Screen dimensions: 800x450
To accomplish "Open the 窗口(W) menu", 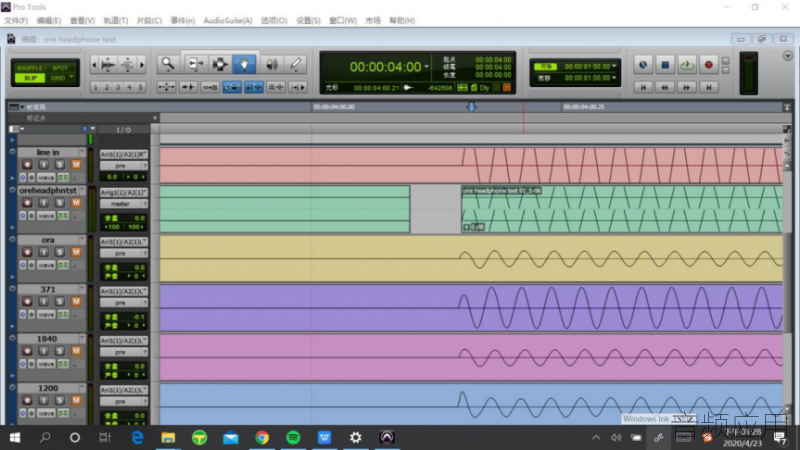I will click(343, 20).
